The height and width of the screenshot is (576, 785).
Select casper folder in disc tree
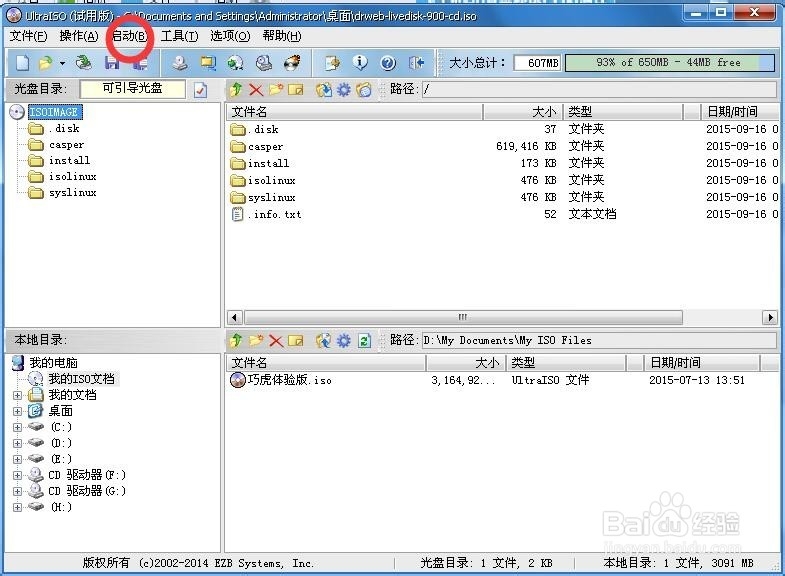[x=67, y=145]
